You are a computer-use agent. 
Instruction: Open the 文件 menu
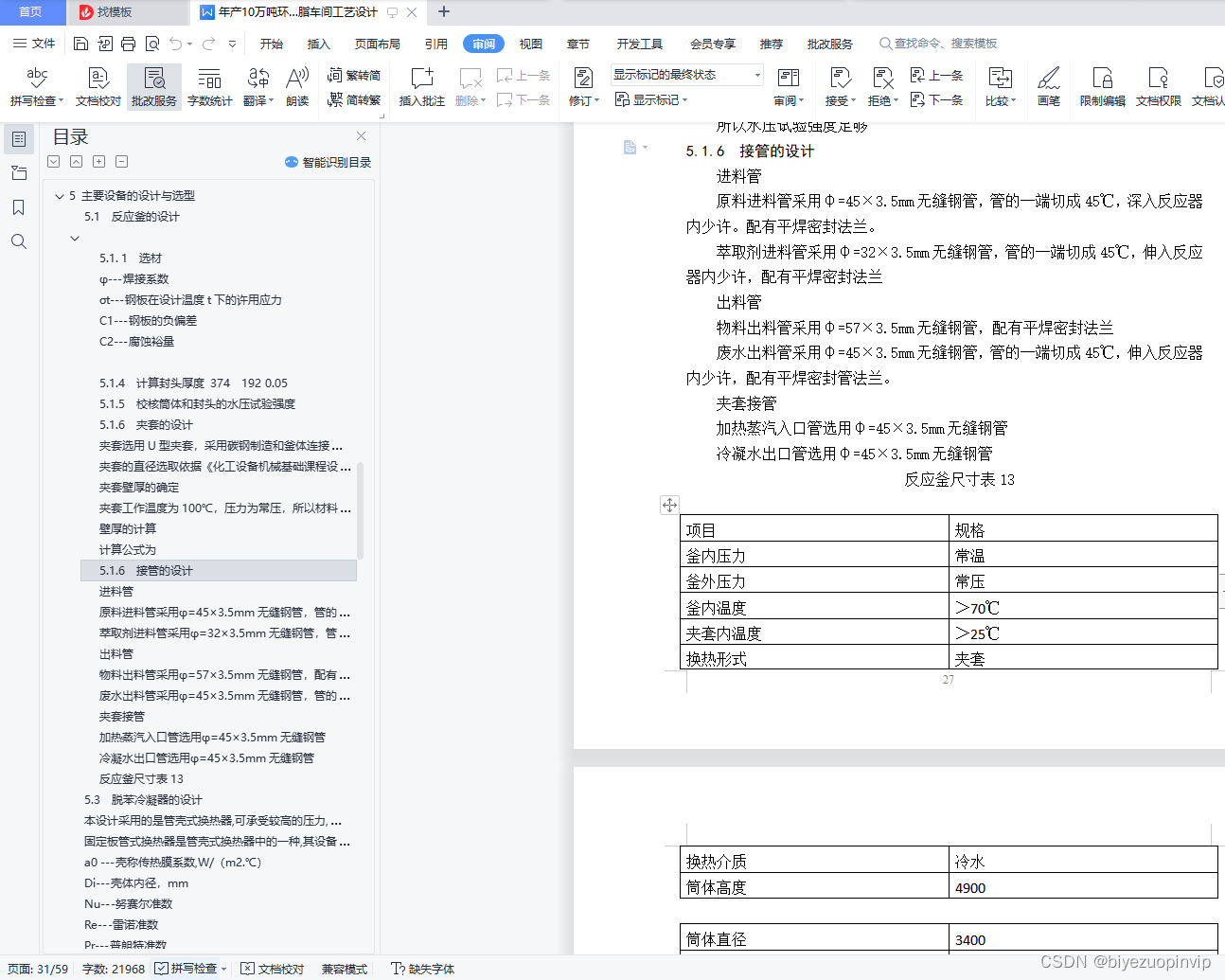pos(34,44)
